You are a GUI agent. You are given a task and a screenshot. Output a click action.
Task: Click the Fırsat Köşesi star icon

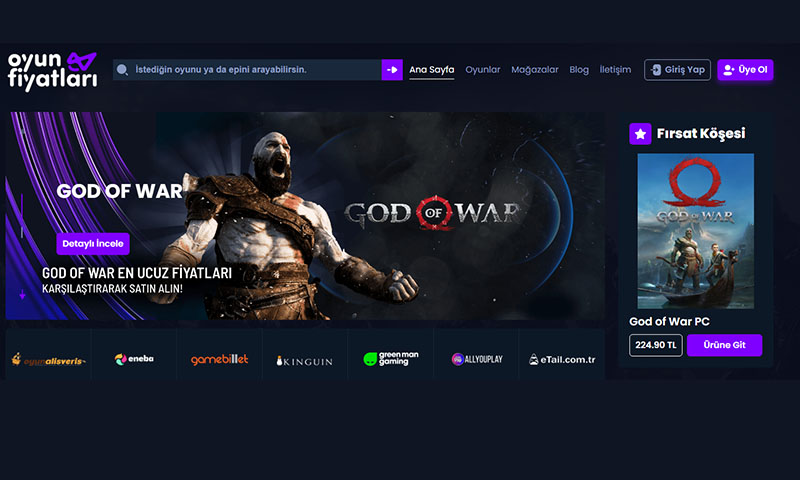[x=640, y=134]
